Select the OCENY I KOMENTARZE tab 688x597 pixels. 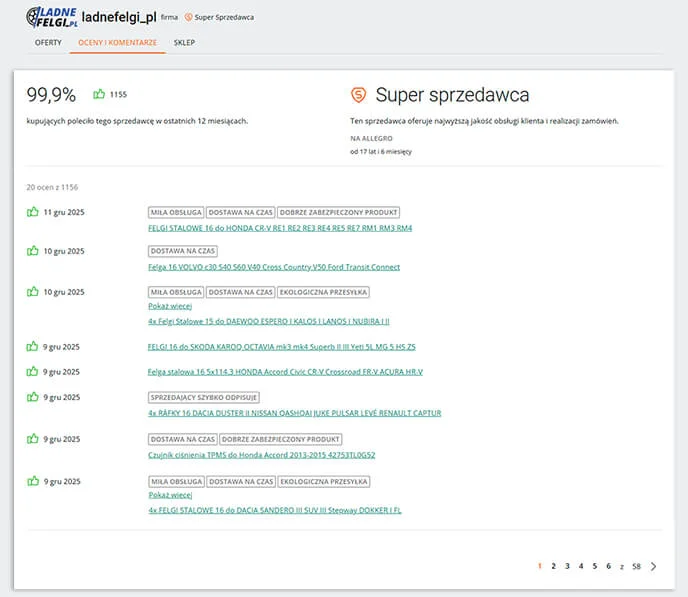117,43
